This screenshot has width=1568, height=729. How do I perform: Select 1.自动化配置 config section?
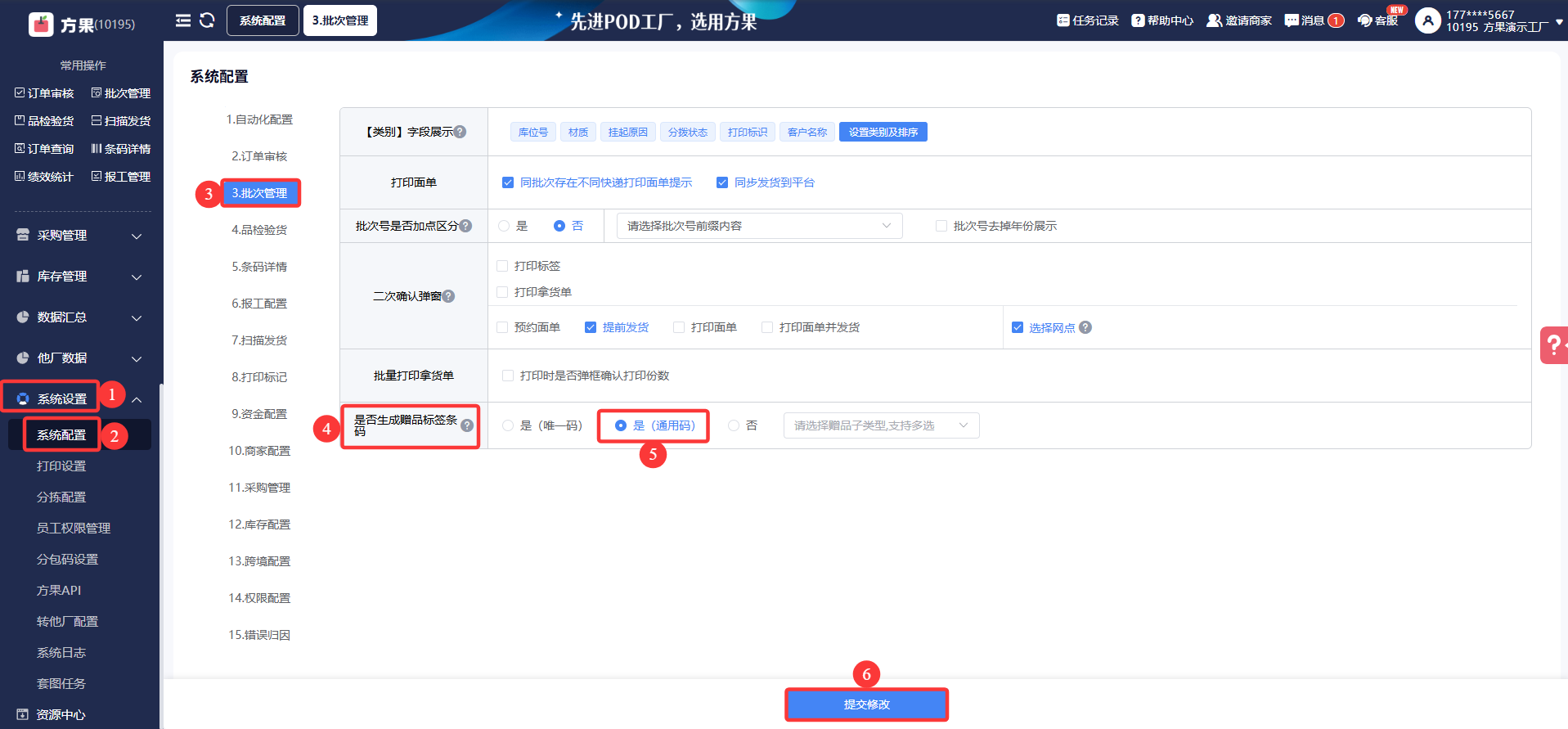click(x=259, y=119)
